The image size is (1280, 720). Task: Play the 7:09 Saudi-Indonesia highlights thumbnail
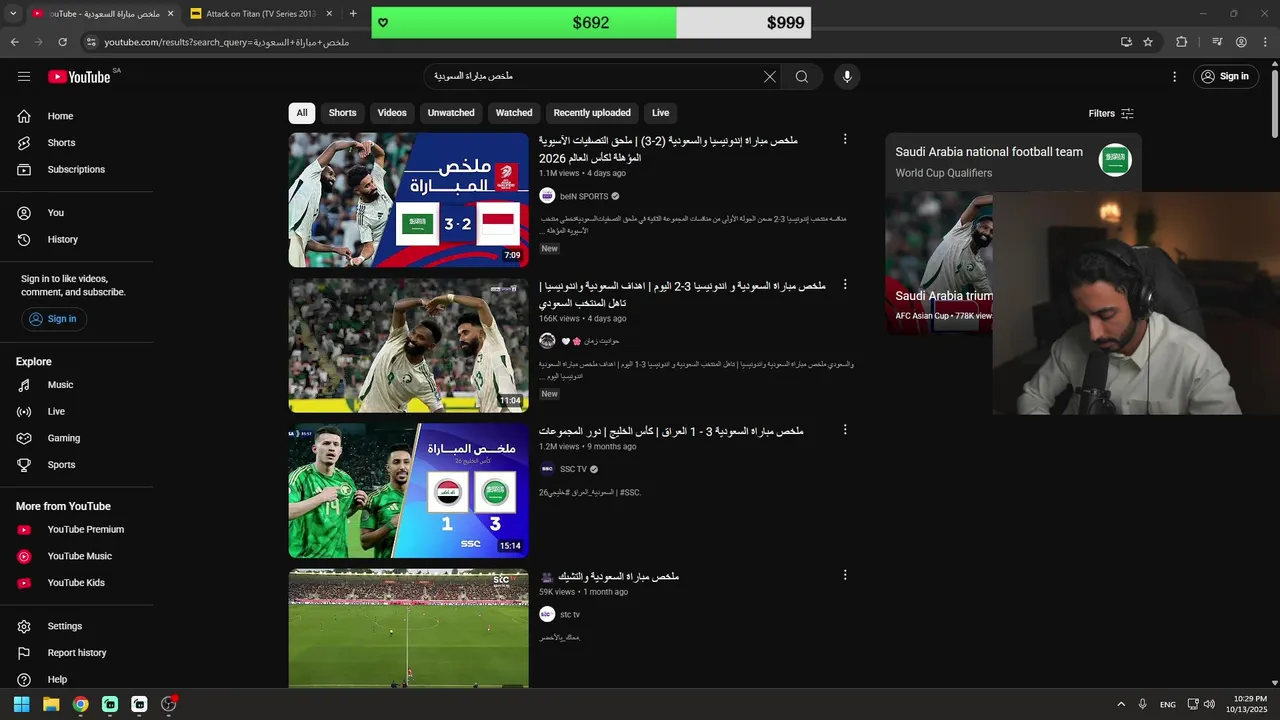(408, 200)
